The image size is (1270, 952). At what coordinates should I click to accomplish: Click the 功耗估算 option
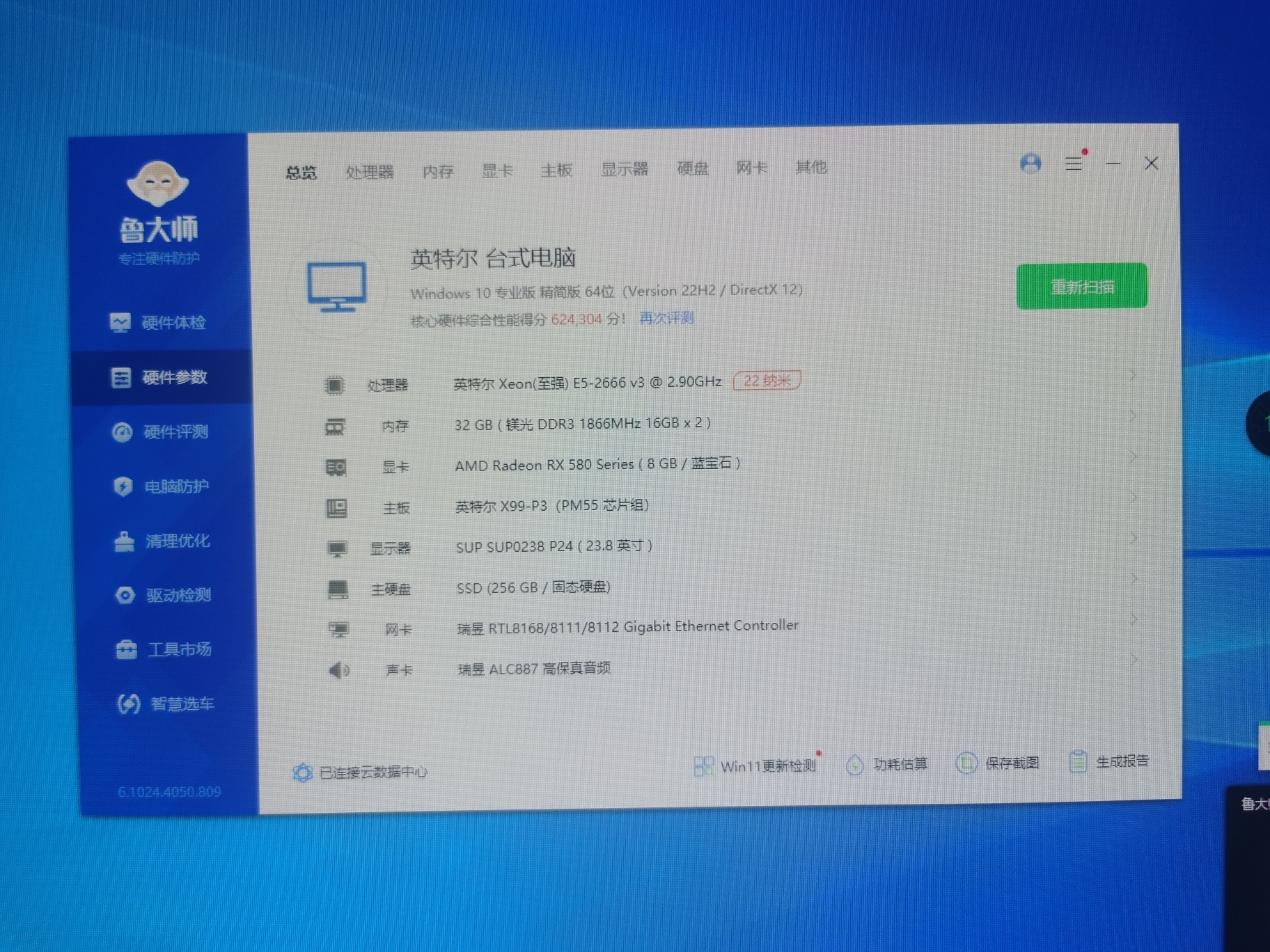pos(887,765)
